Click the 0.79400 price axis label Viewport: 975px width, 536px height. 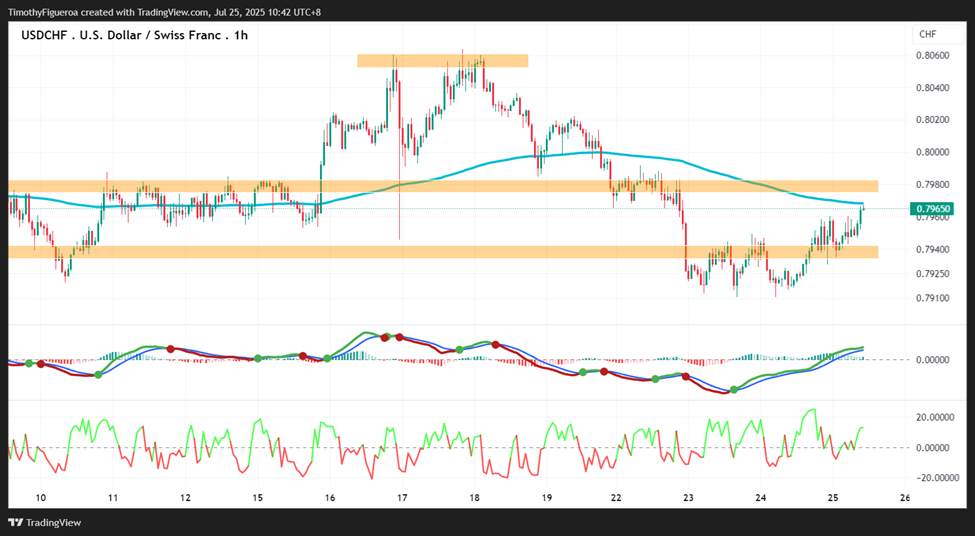[x=932, y=249]
